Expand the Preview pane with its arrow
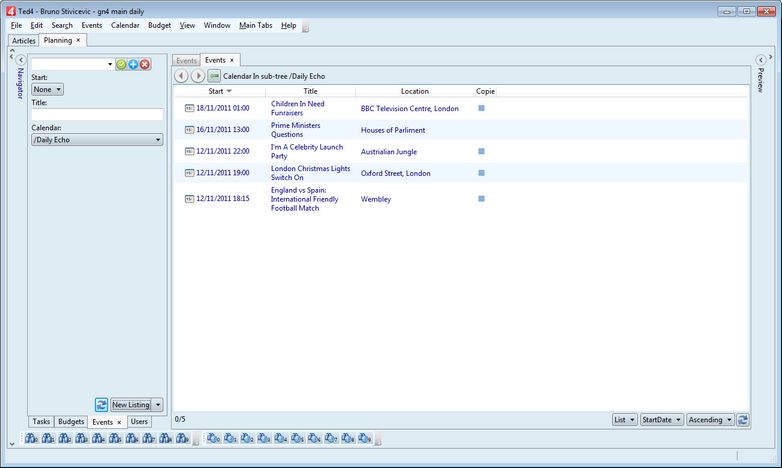The width and height of the screenshot is (782, 468). (761, 60)
